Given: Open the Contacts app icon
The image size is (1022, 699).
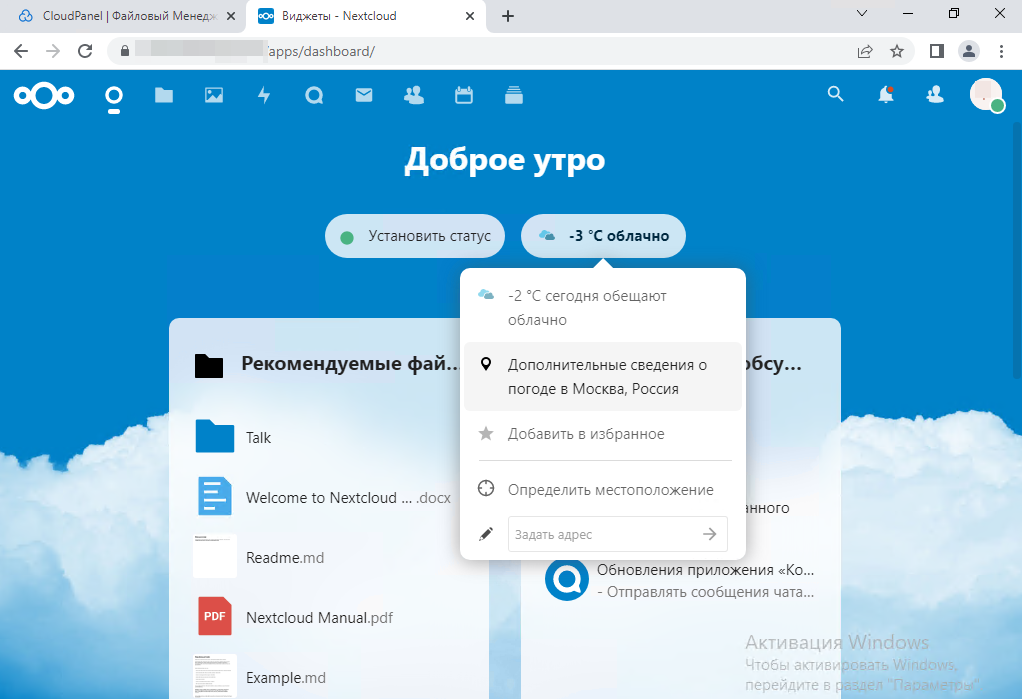Looking at the screenshot, I should point(413,95).
